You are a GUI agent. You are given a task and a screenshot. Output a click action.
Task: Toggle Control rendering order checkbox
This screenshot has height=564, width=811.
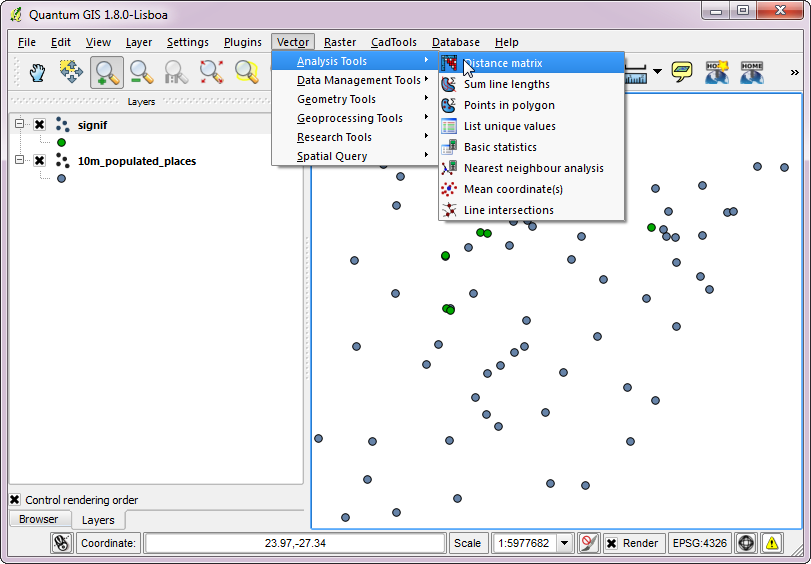14,500
